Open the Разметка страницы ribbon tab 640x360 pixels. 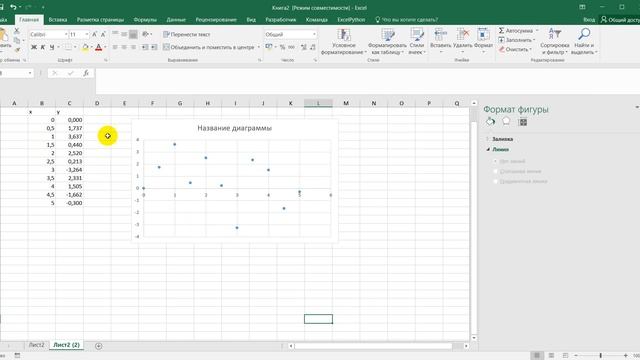100,20
